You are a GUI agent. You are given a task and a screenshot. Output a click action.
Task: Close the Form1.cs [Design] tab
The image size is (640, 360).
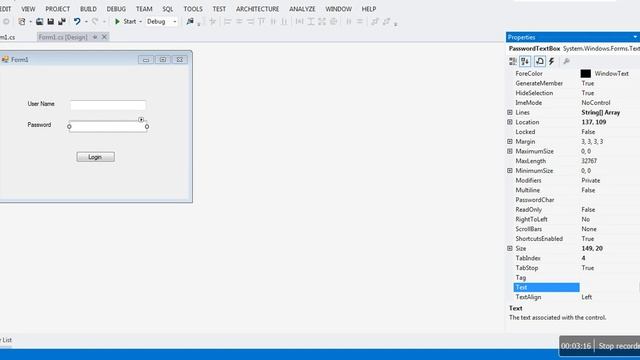[104, 37]
